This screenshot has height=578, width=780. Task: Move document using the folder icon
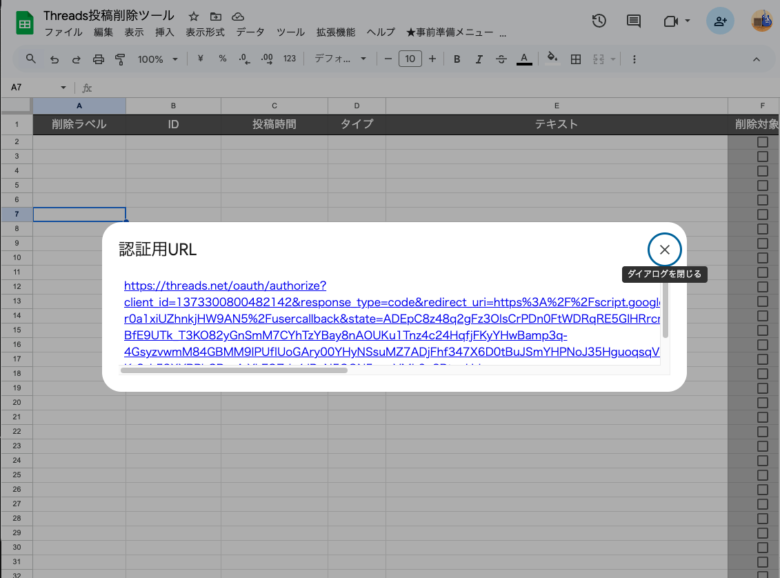[215, 16]
